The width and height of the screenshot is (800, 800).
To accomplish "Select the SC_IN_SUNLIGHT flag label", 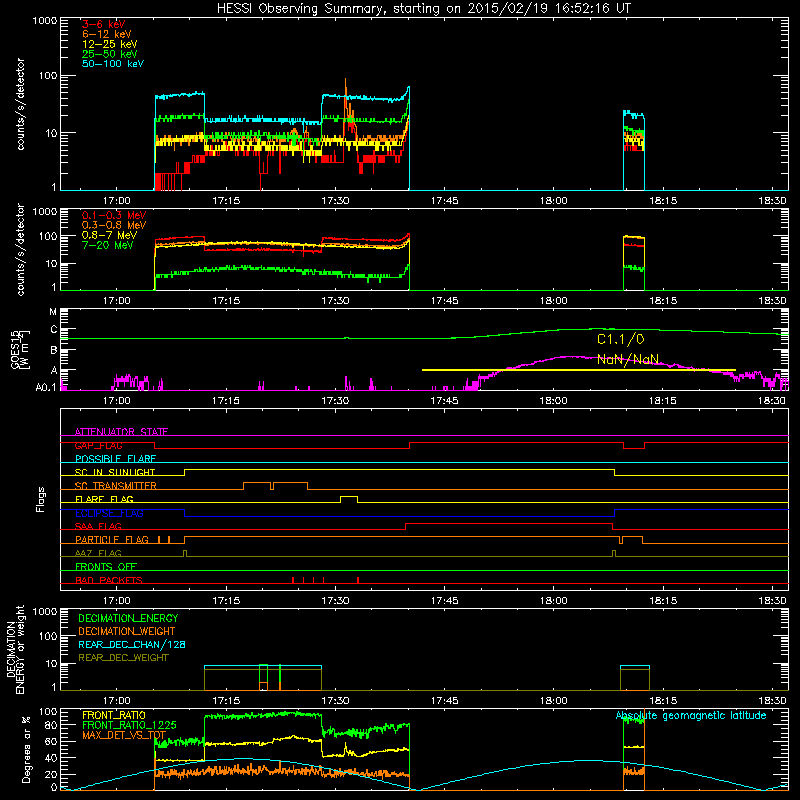I will click(x=115, y=472).
